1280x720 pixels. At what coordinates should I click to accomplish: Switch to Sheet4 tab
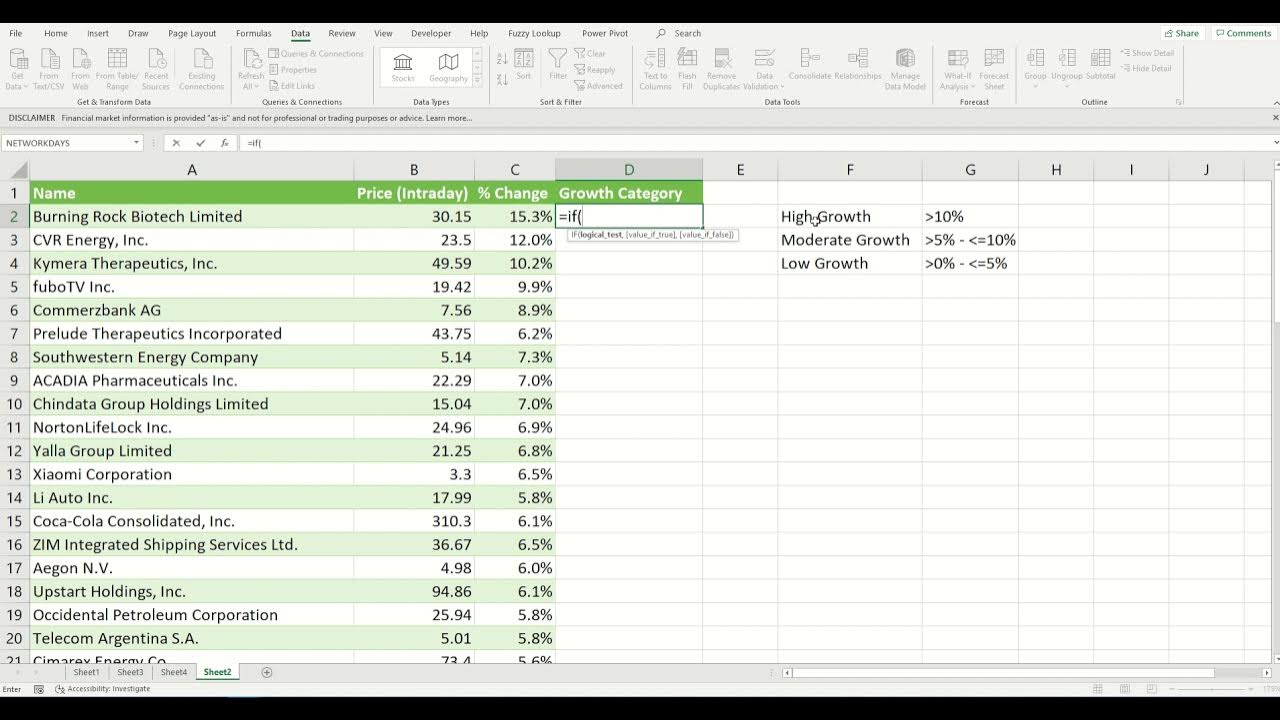click(x=174, y=672)
